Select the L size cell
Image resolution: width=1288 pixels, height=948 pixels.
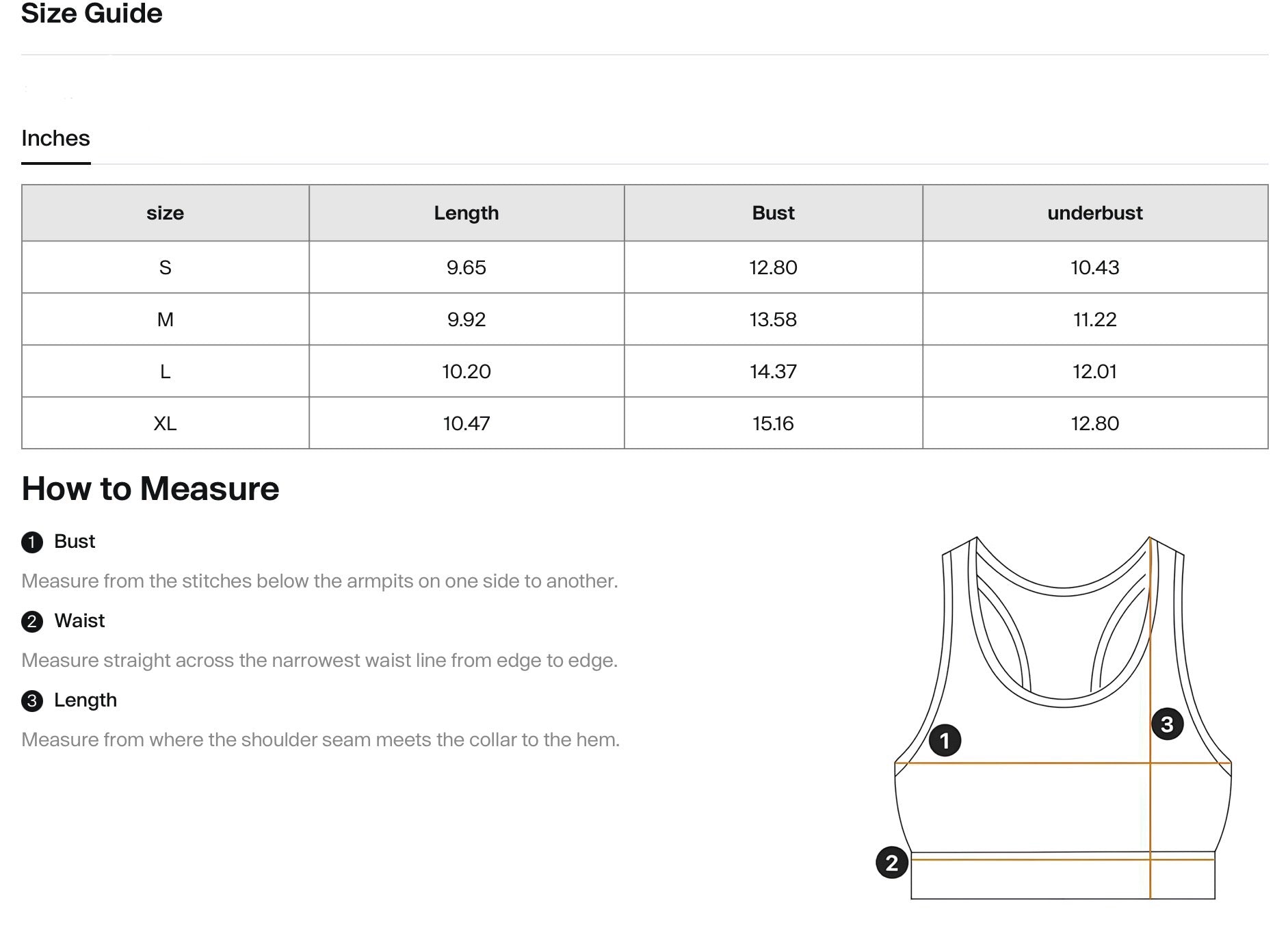coord(166,371)
